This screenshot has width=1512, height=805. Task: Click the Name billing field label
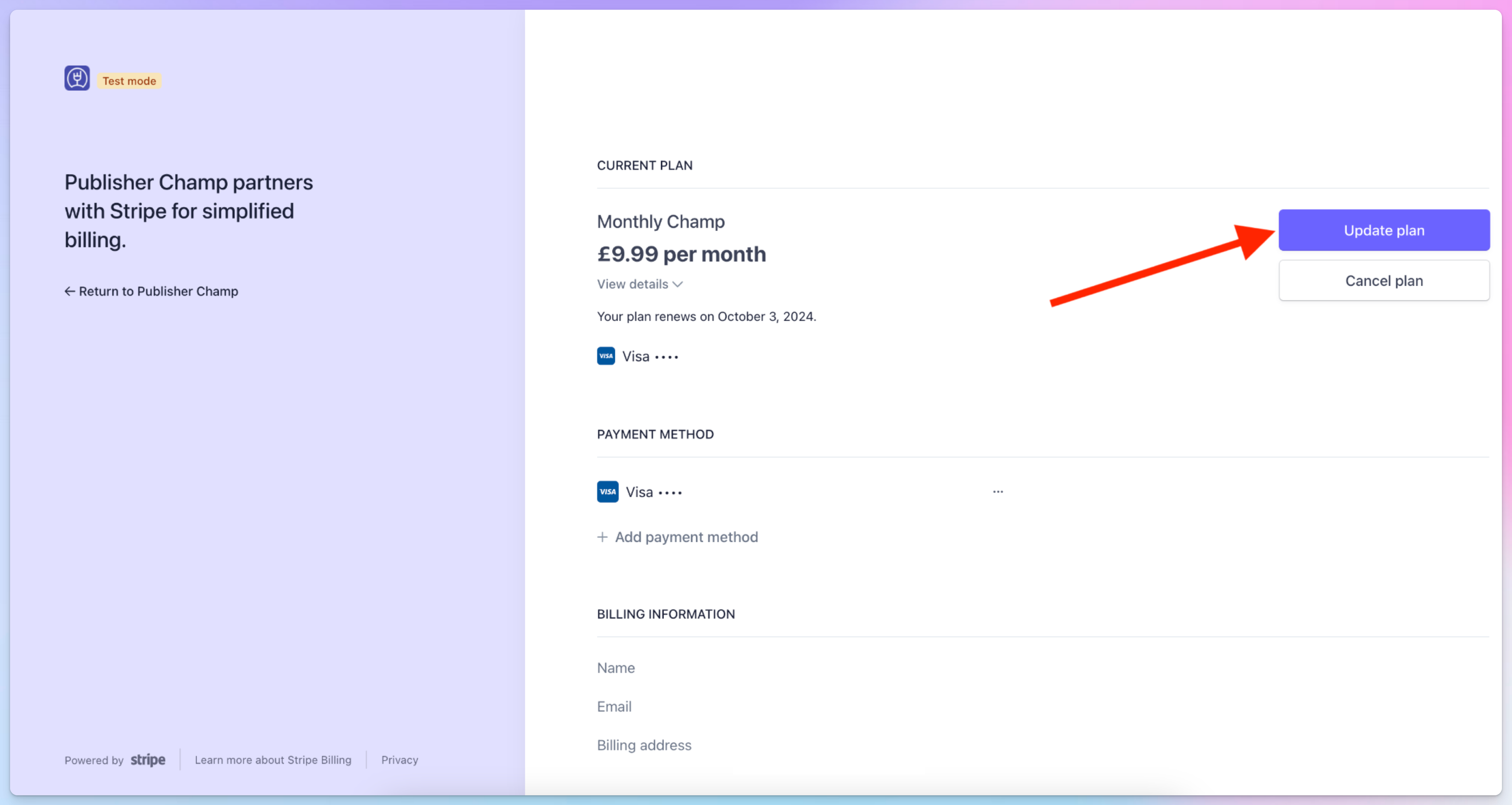coord(616,668)
